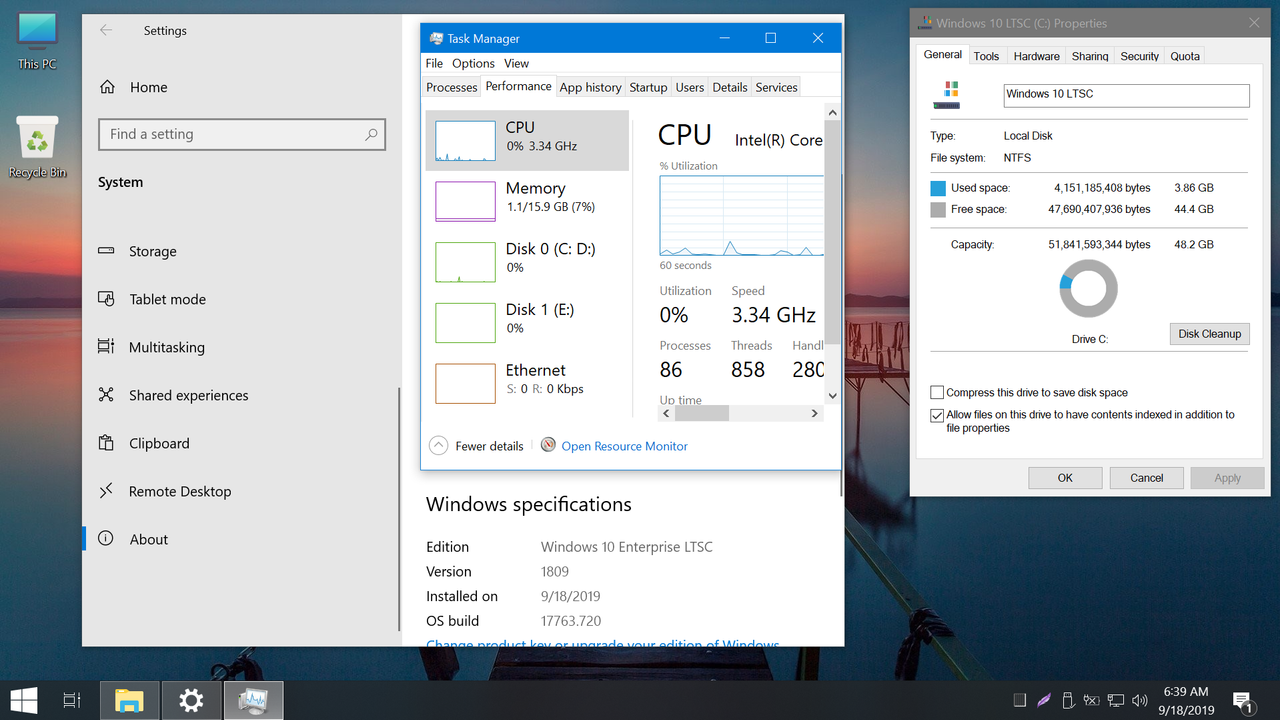
Task: Go back using Settings back arrow
Action: 106,31
